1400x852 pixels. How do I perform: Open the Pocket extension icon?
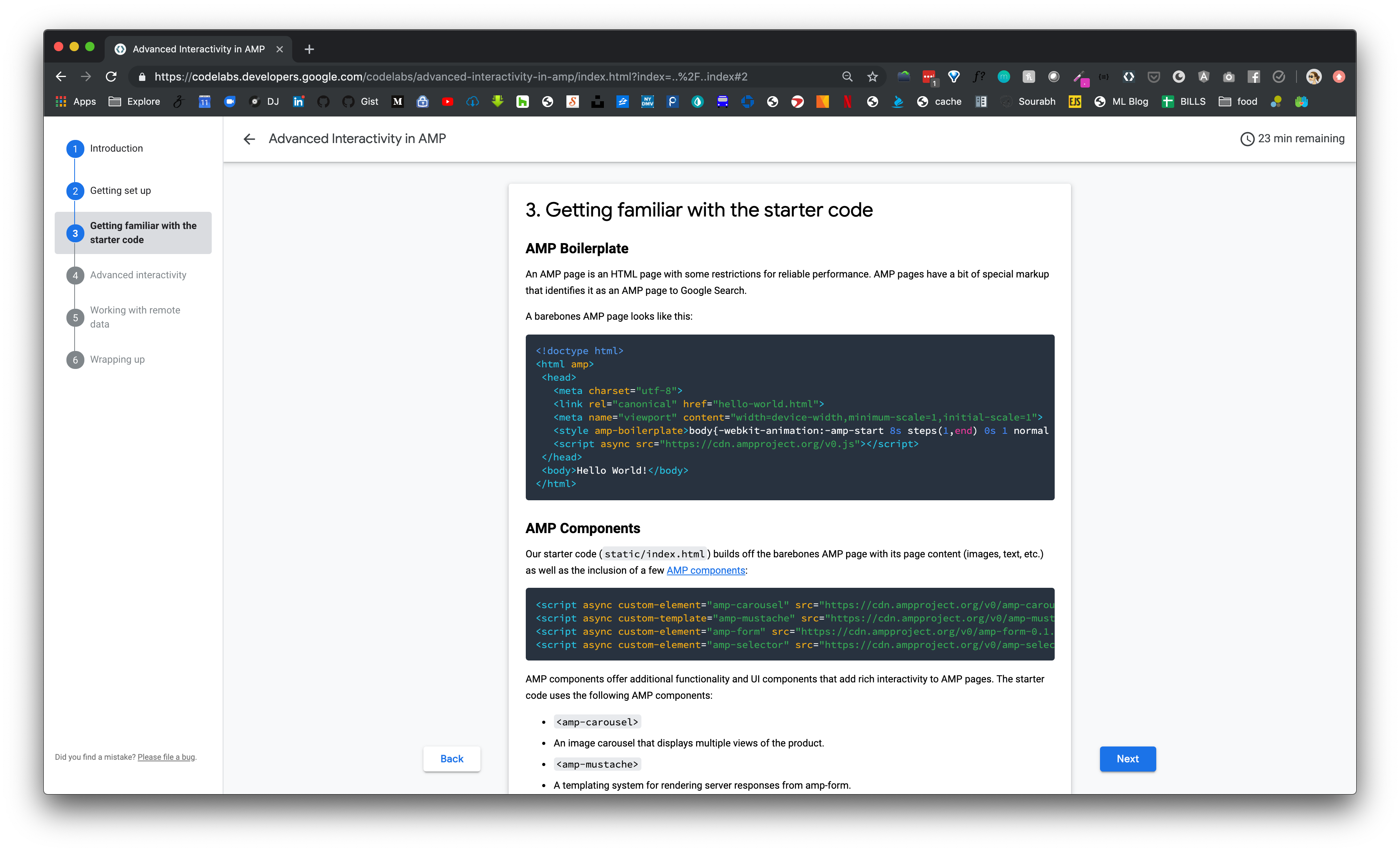1154,77
